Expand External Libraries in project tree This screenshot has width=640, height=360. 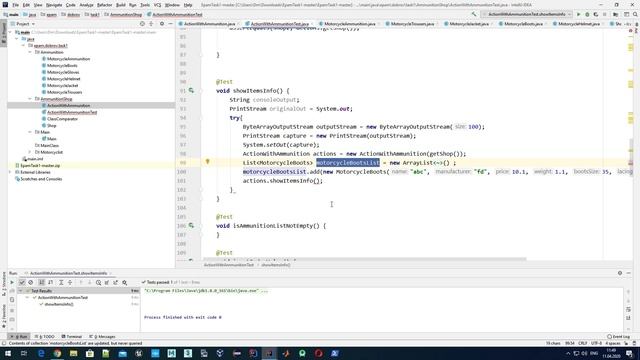point(10,172)
